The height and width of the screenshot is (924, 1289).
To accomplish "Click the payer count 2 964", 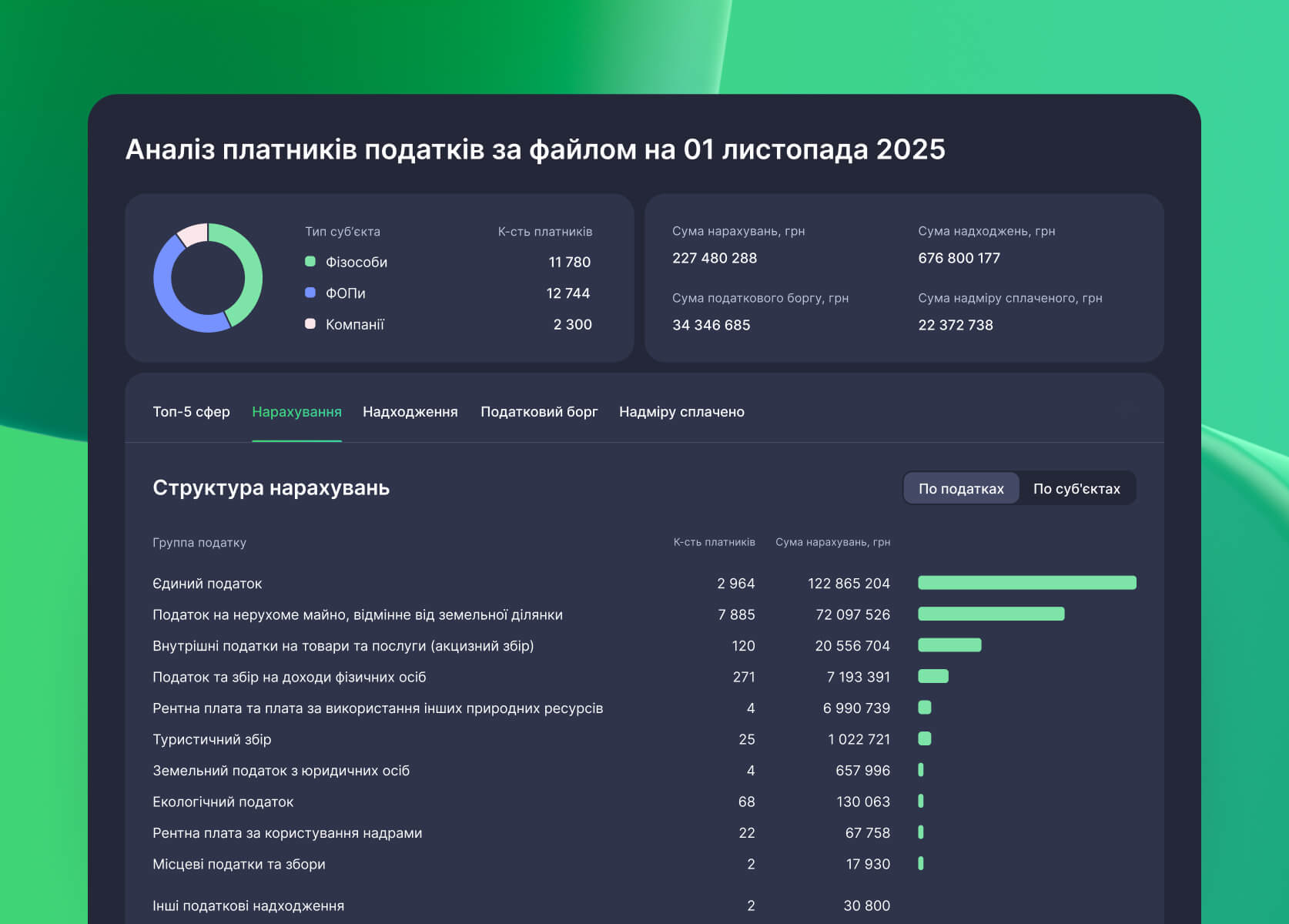I will pyautogui.click(x=736, y=584).
